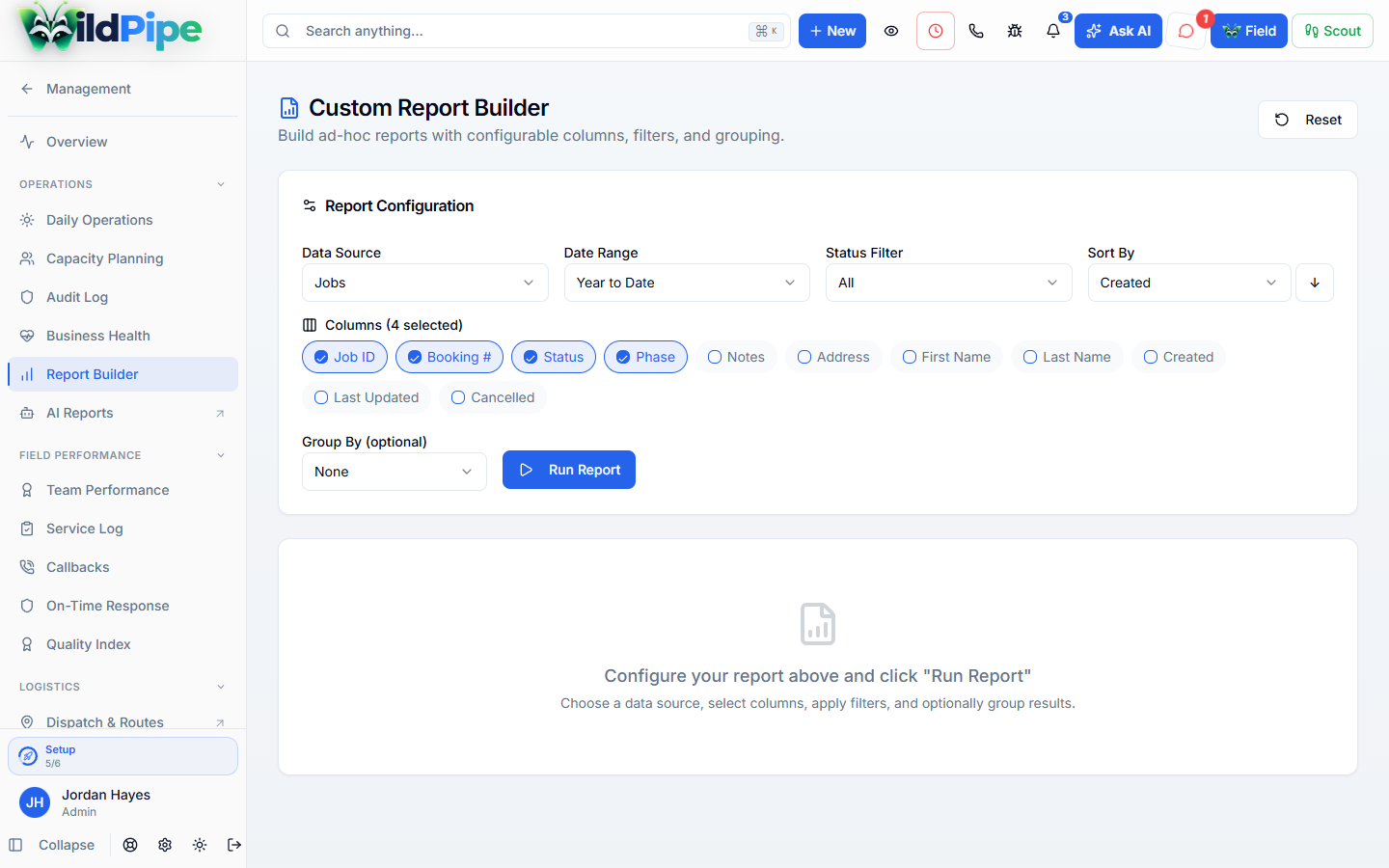
Task: Enable the Address column
Action: click(x=833, y=357)
